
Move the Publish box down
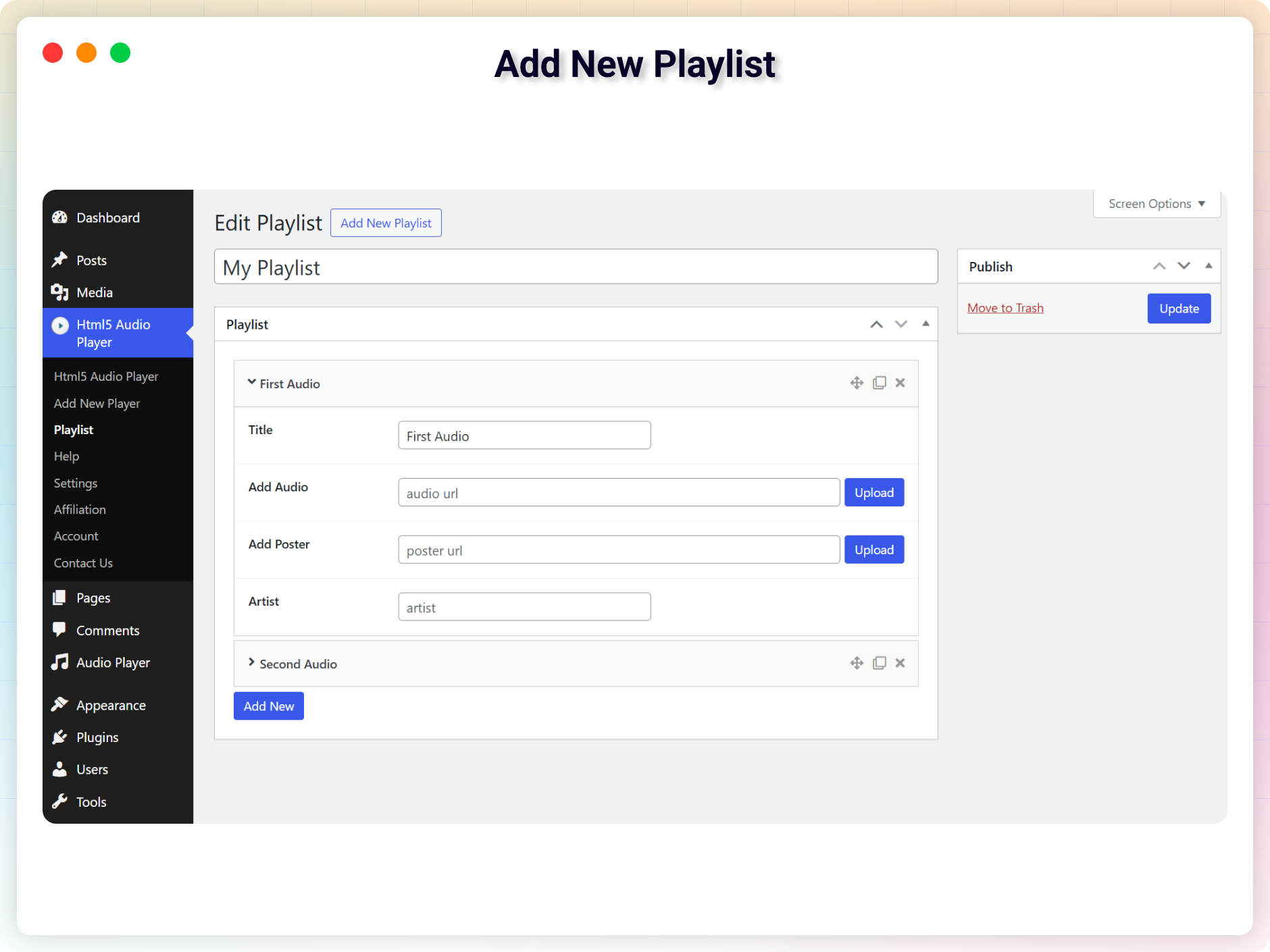click(1184, 266)
